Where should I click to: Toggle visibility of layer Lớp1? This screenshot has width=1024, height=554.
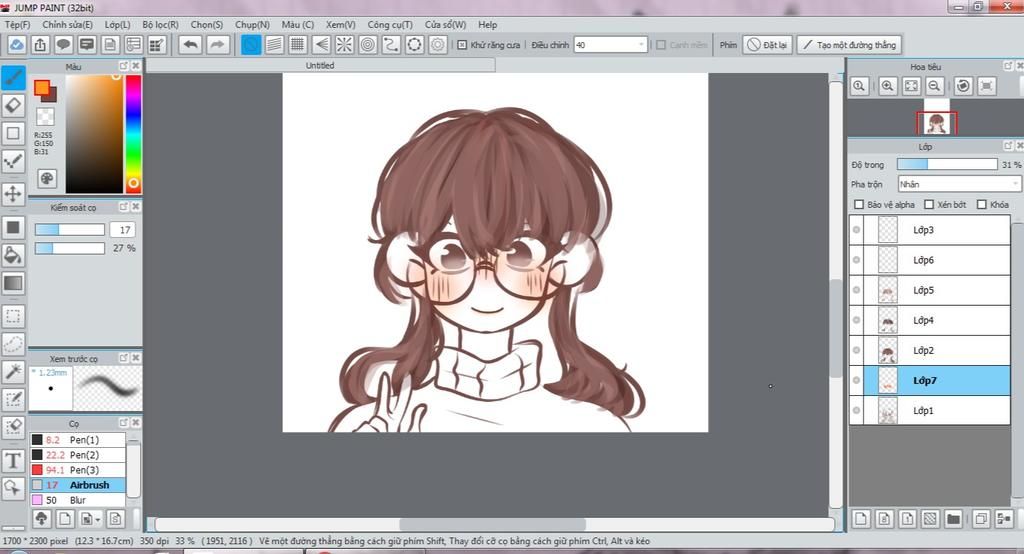point(856,410)
